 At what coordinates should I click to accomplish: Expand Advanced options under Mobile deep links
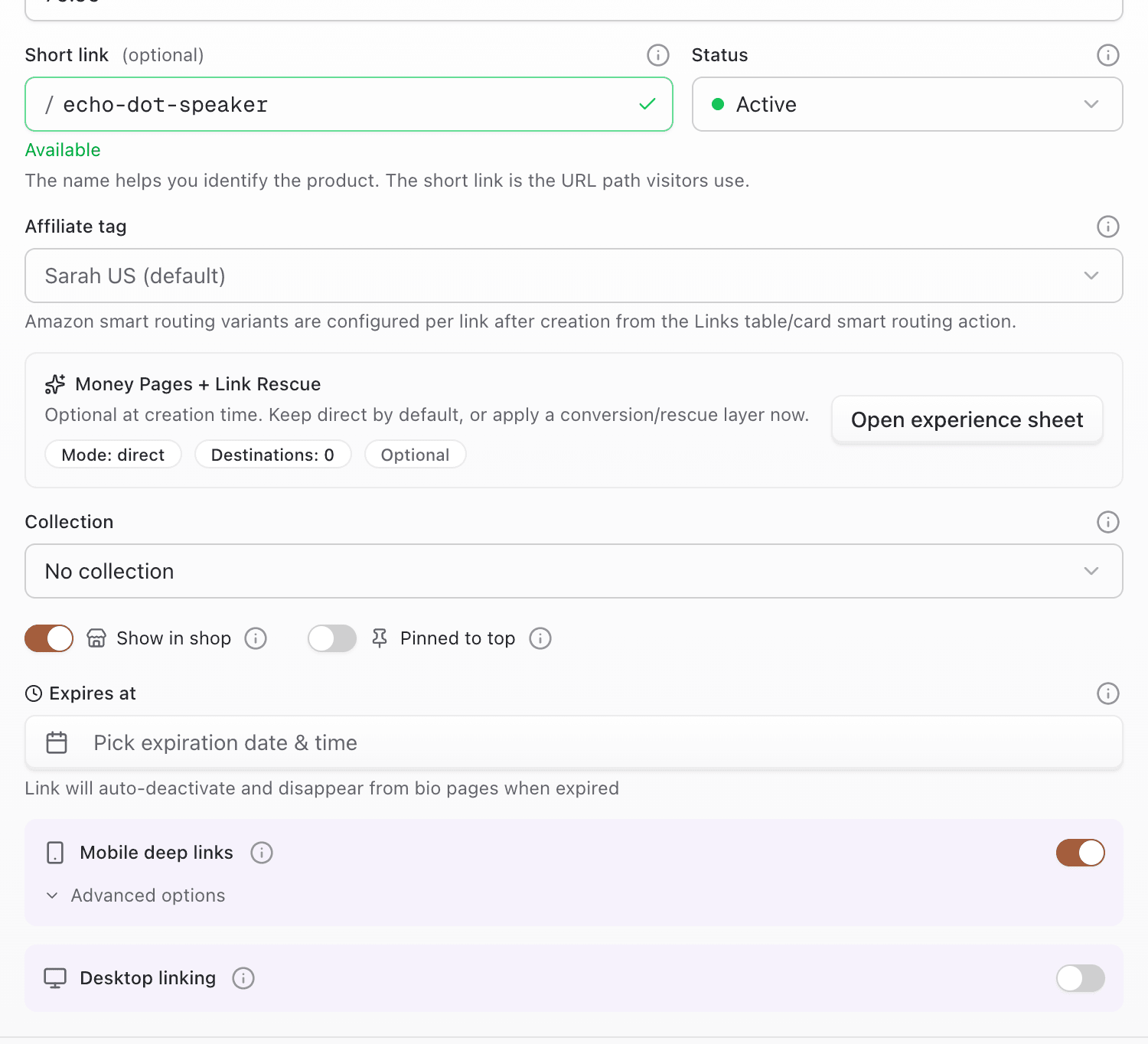point(135,896)
